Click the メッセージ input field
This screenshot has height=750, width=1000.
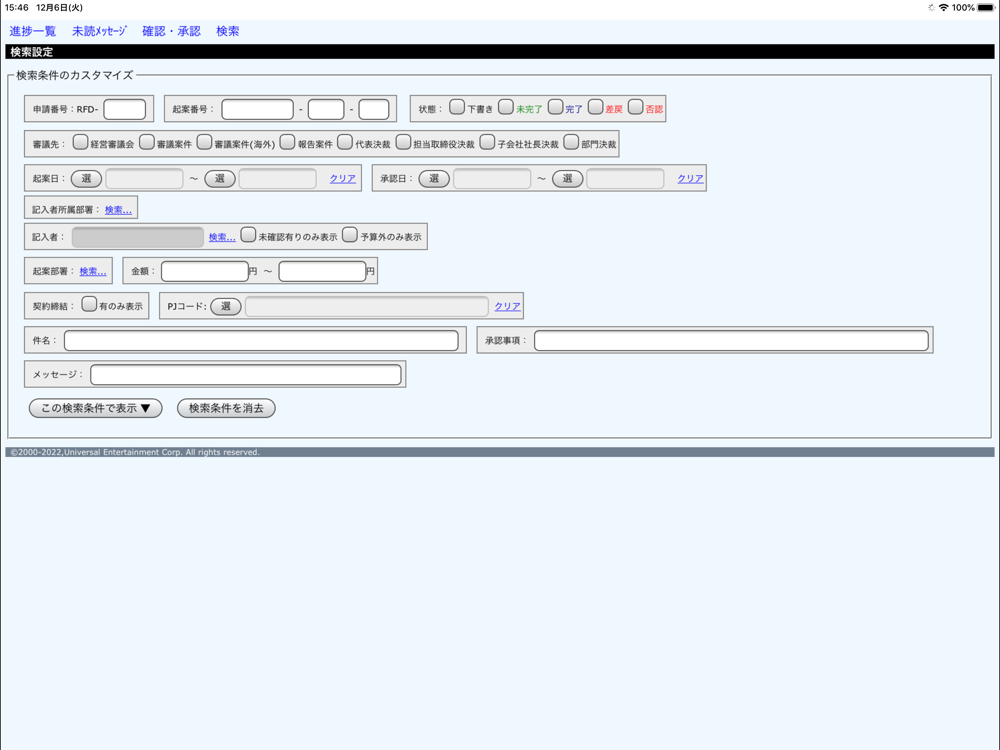(x=246, y=375)
